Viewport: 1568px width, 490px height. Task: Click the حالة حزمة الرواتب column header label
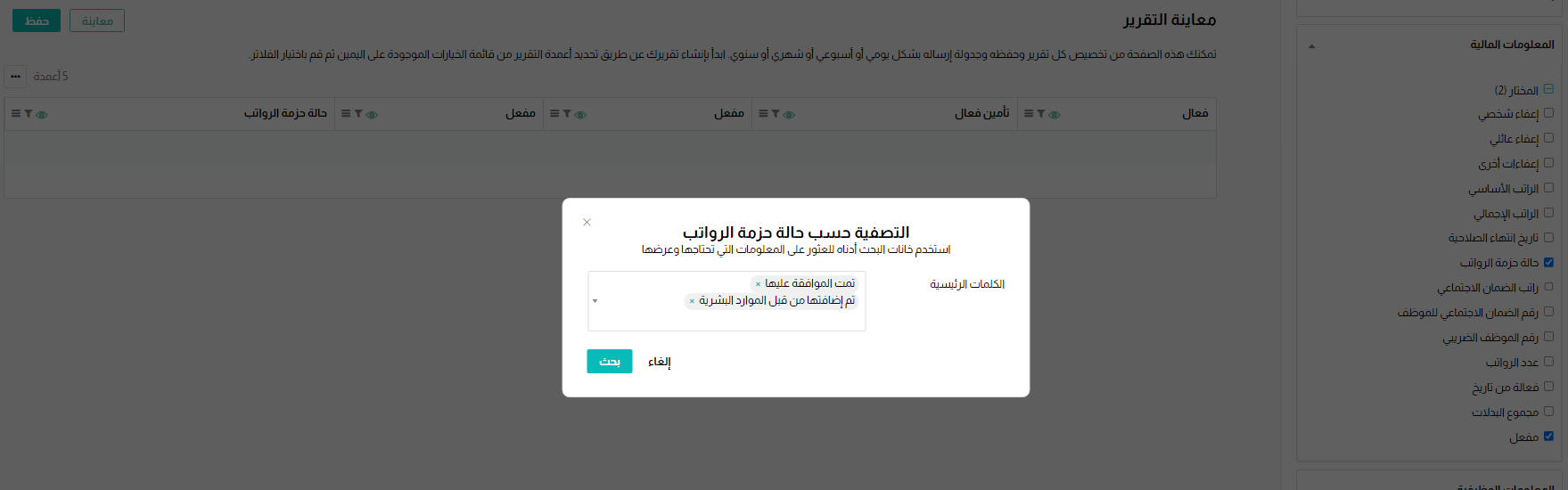285,113
